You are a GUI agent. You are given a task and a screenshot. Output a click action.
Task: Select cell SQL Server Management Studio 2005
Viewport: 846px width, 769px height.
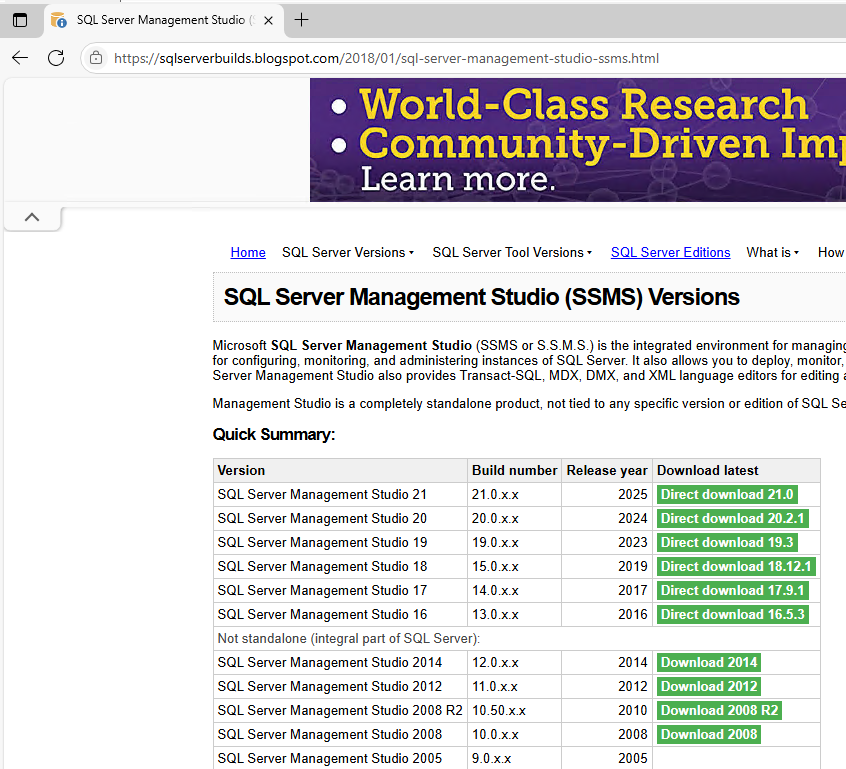[340, 758]
